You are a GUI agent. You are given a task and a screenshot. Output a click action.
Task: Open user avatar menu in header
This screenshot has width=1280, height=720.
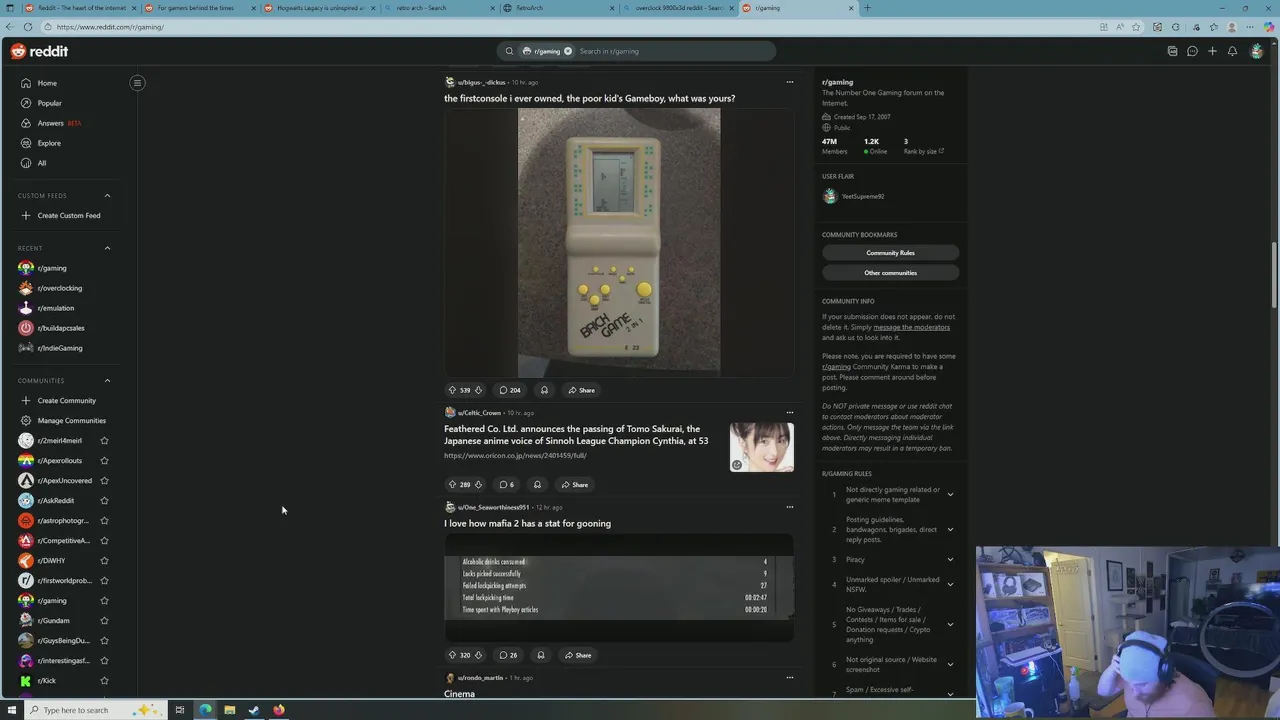[x=1256, y=51]
